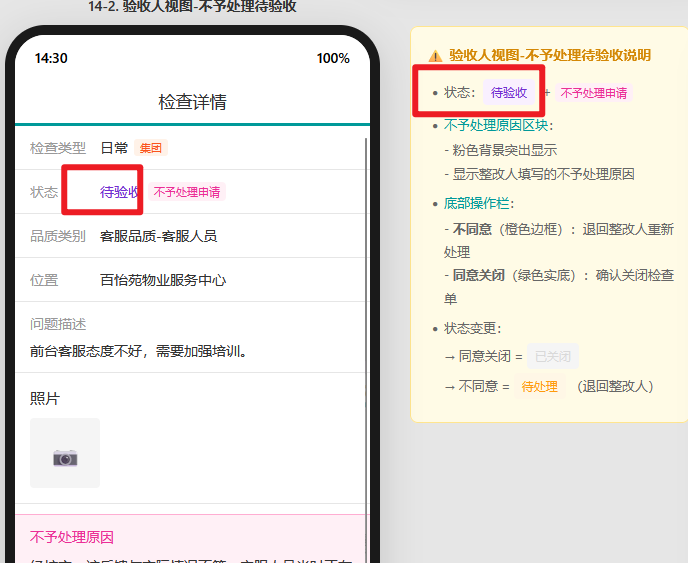
Task: Click the 底部操作栏 heading in notes
Action: pos(477,203)
